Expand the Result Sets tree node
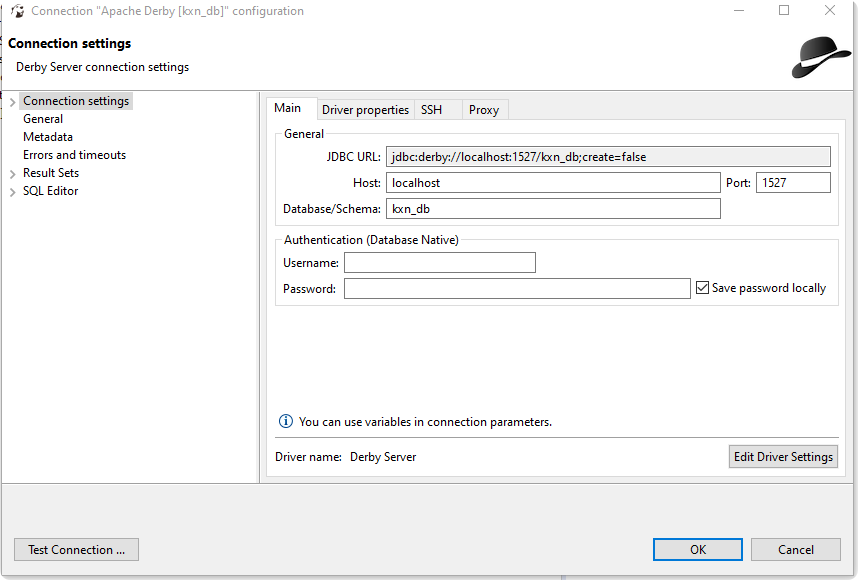 pyautogui.click(x=13, y=174)
